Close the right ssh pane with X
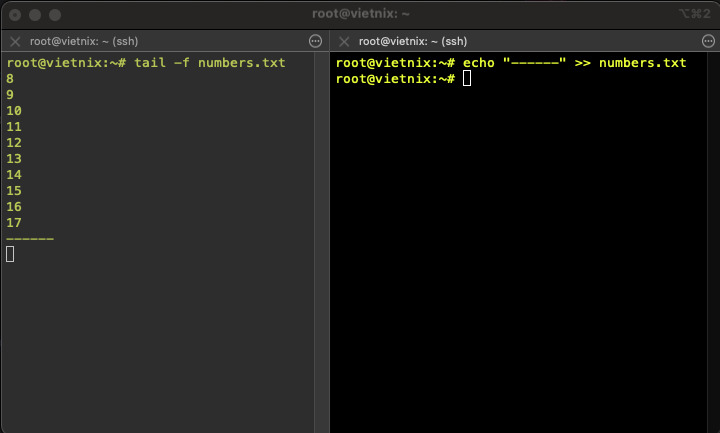This screenshot has height=433, width=720. (x=344, y=42)
